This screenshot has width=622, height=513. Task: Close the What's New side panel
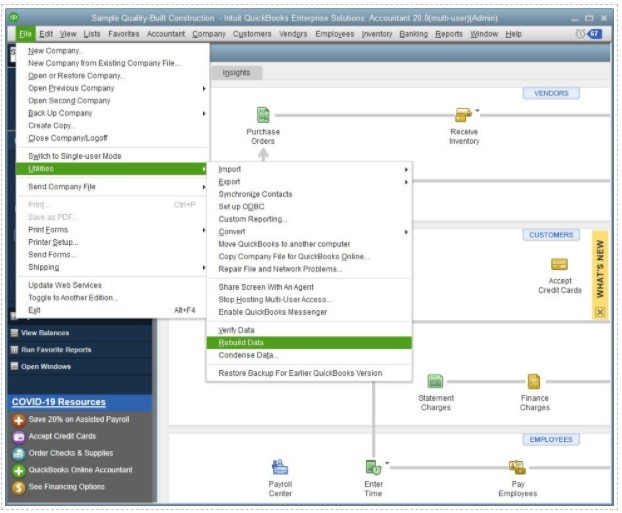(x=600, y=312)
